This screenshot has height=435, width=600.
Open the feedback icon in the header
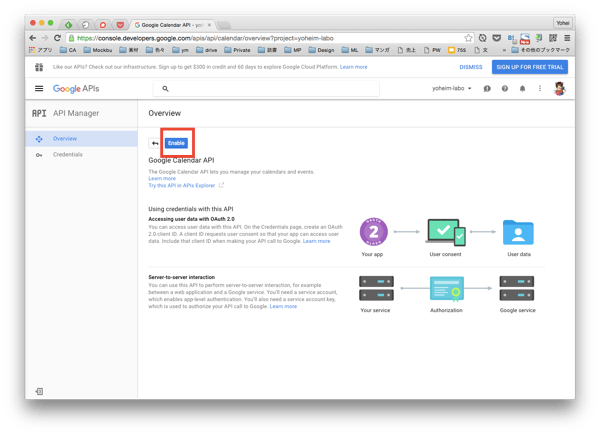pyautogui.click(x=487, y=88)
